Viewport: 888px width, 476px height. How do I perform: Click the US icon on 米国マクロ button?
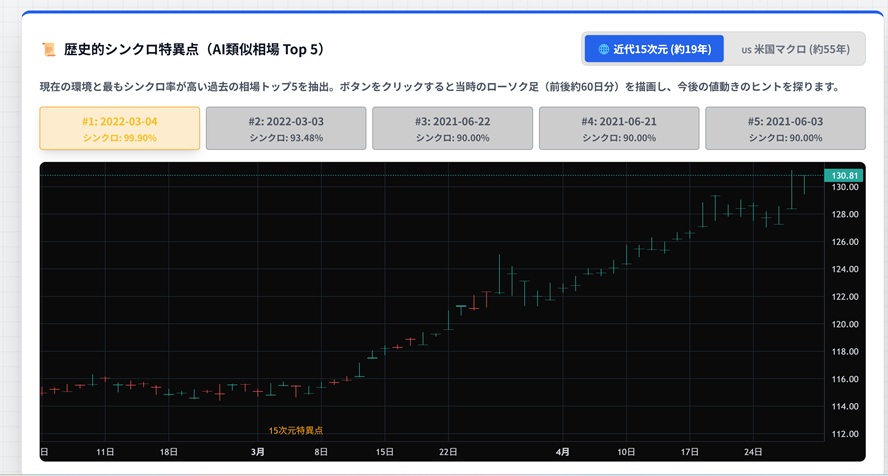pyautogui.click(x=746, y=49)
